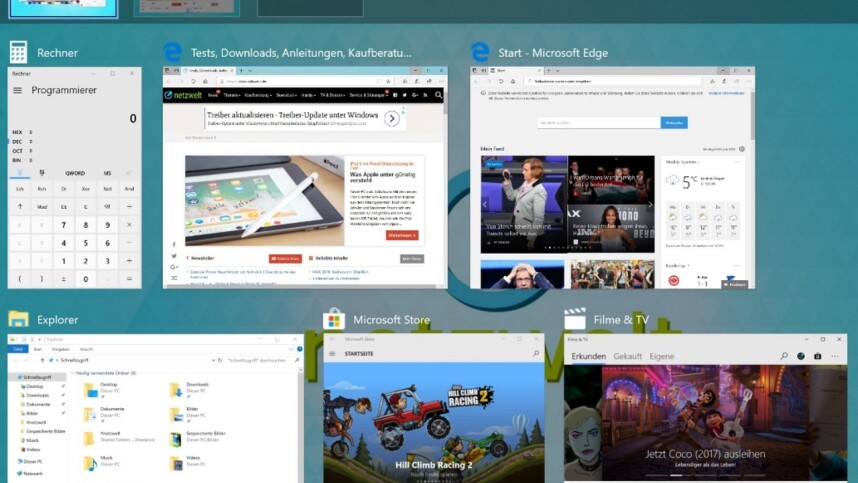Image resolution: width=858 pixels, height=483 pixels.
Task: Cycle the QWORD word size in Rechner
Action: [x=75, y=173]
